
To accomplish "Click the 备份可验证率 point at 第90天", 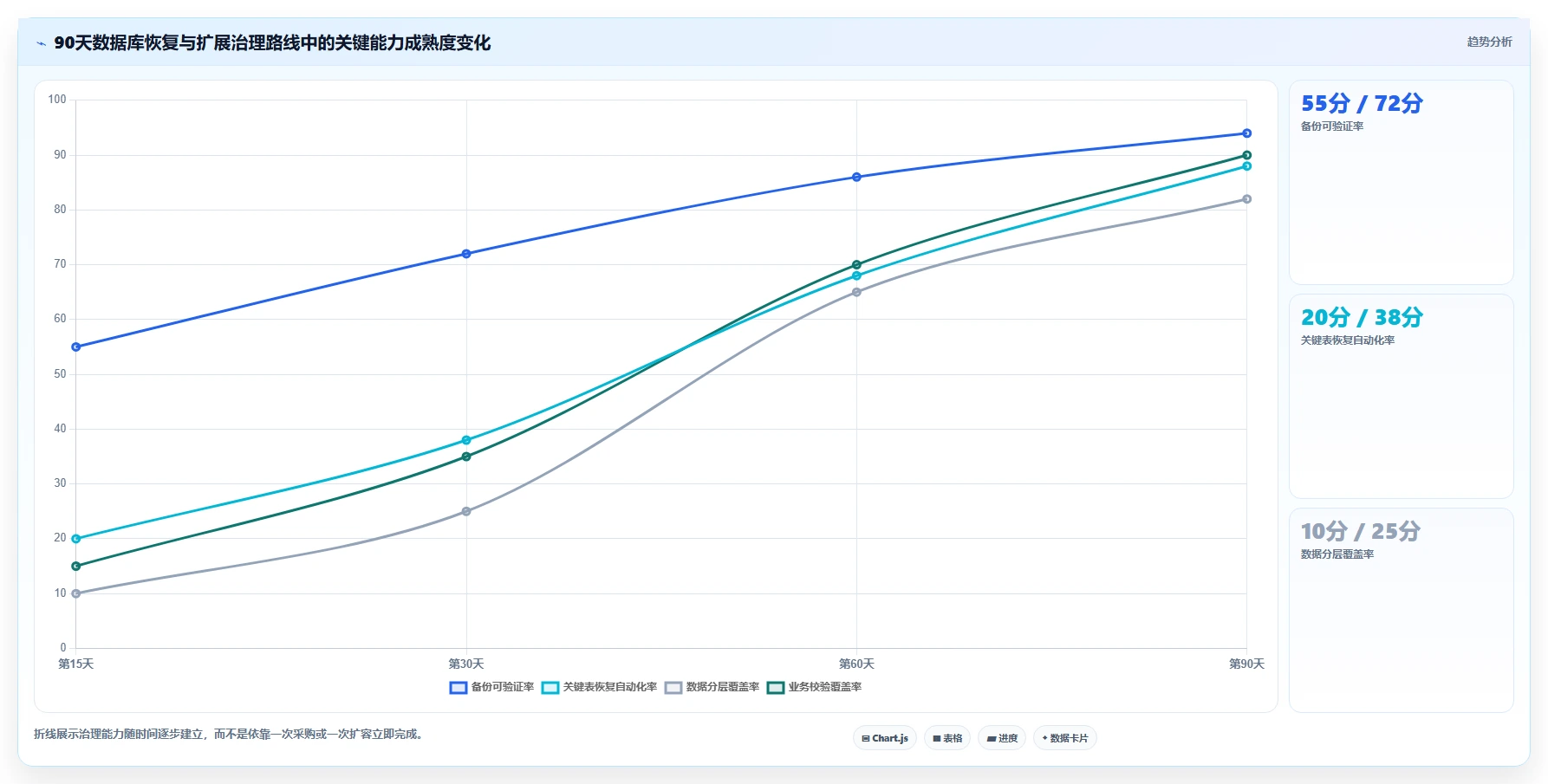I will [x=1246, y=133].
